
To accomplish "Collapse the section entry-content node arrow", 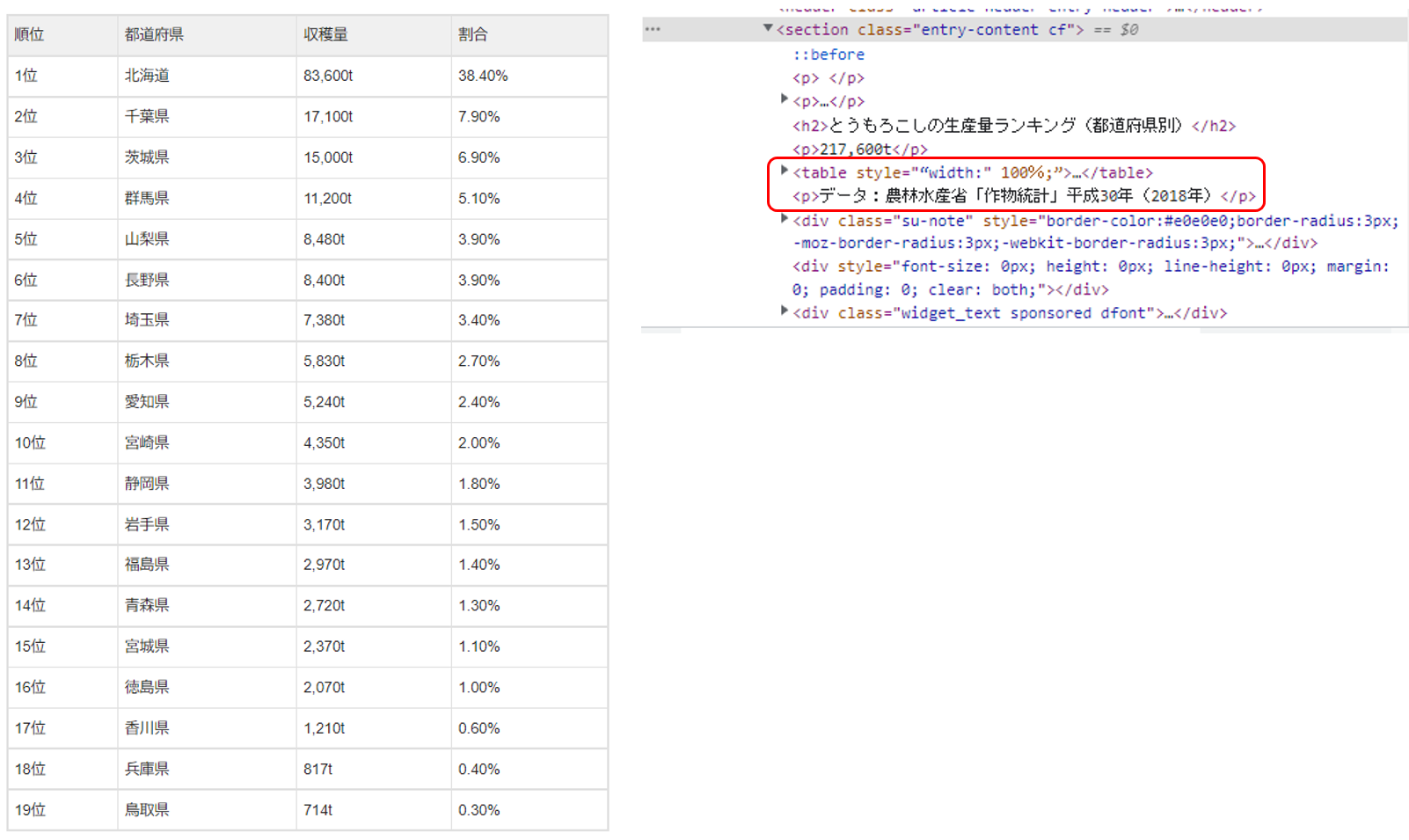I will (x=768, y=28).
